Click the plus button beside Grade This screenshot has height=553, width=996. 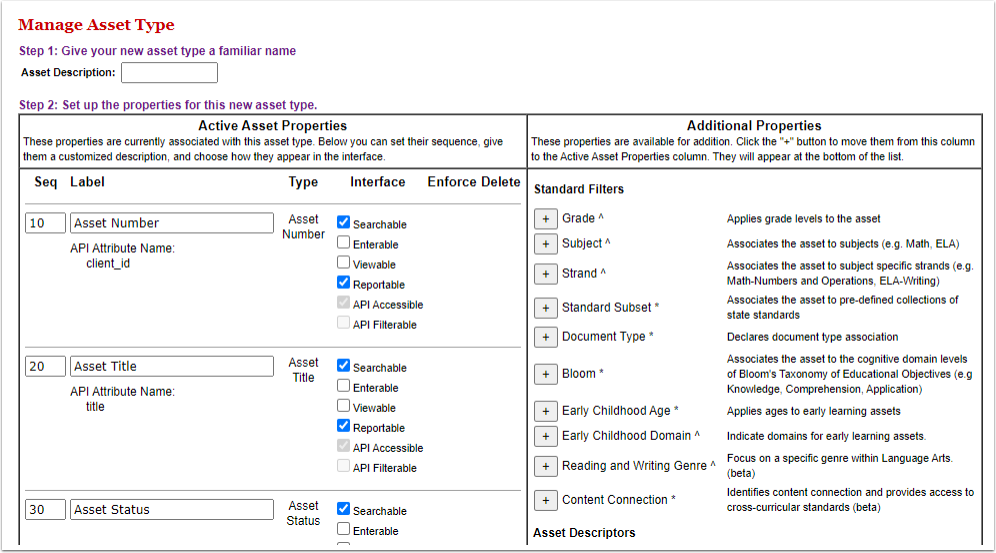click(546, 218)
